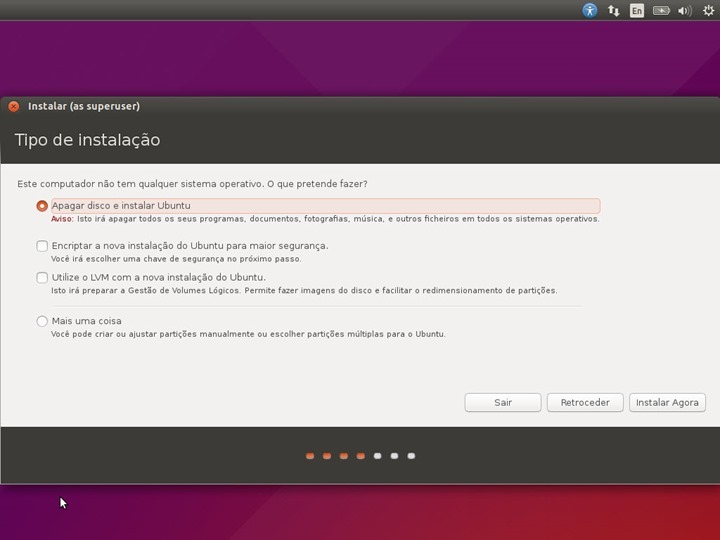
Task: Click the Instalar Agora button
Action: tap(667, 403)
